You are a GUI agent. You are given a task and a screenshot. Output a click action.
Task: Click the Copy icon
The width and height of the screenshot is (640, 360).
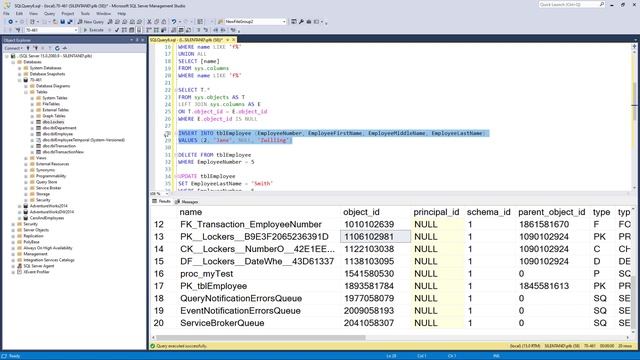(156, 22)
